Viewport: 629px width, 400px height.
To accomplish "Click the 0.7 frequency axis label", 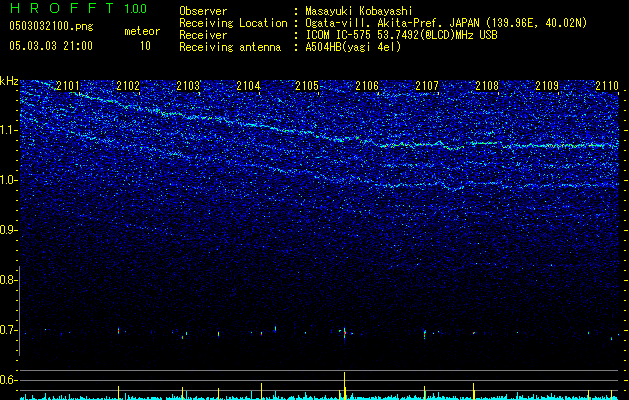I will [9, 330].
